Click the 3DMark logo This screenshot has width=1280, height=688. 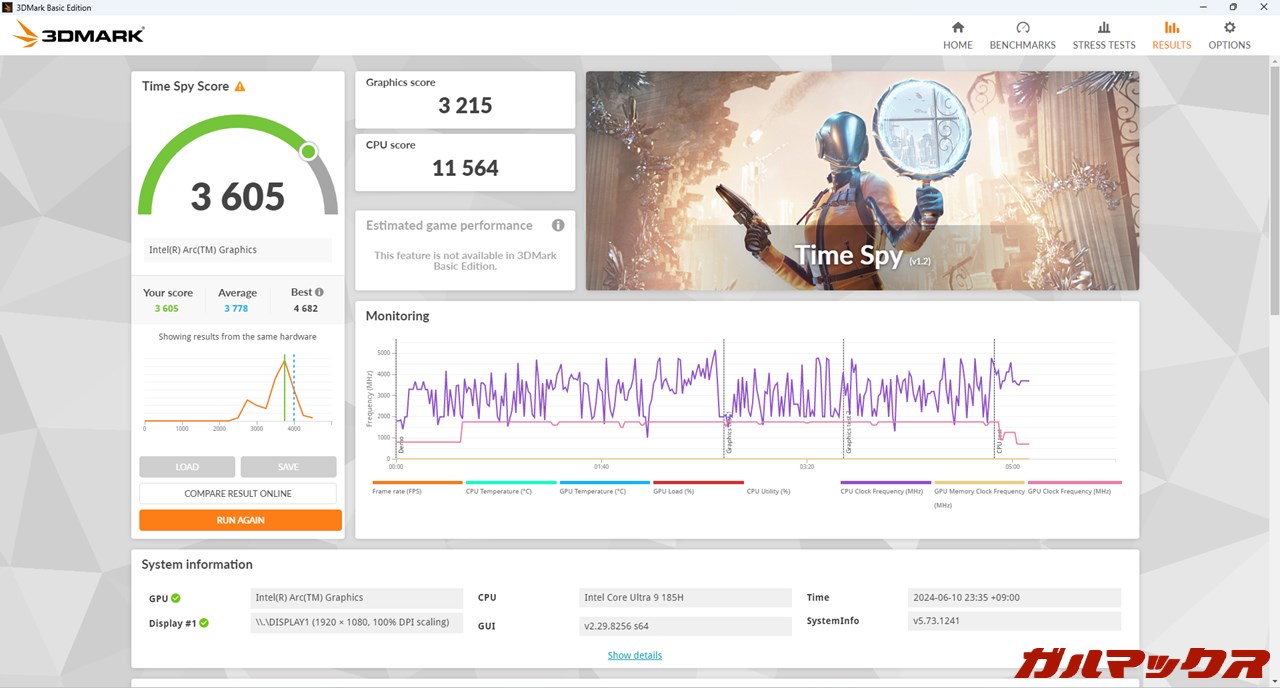79,35
